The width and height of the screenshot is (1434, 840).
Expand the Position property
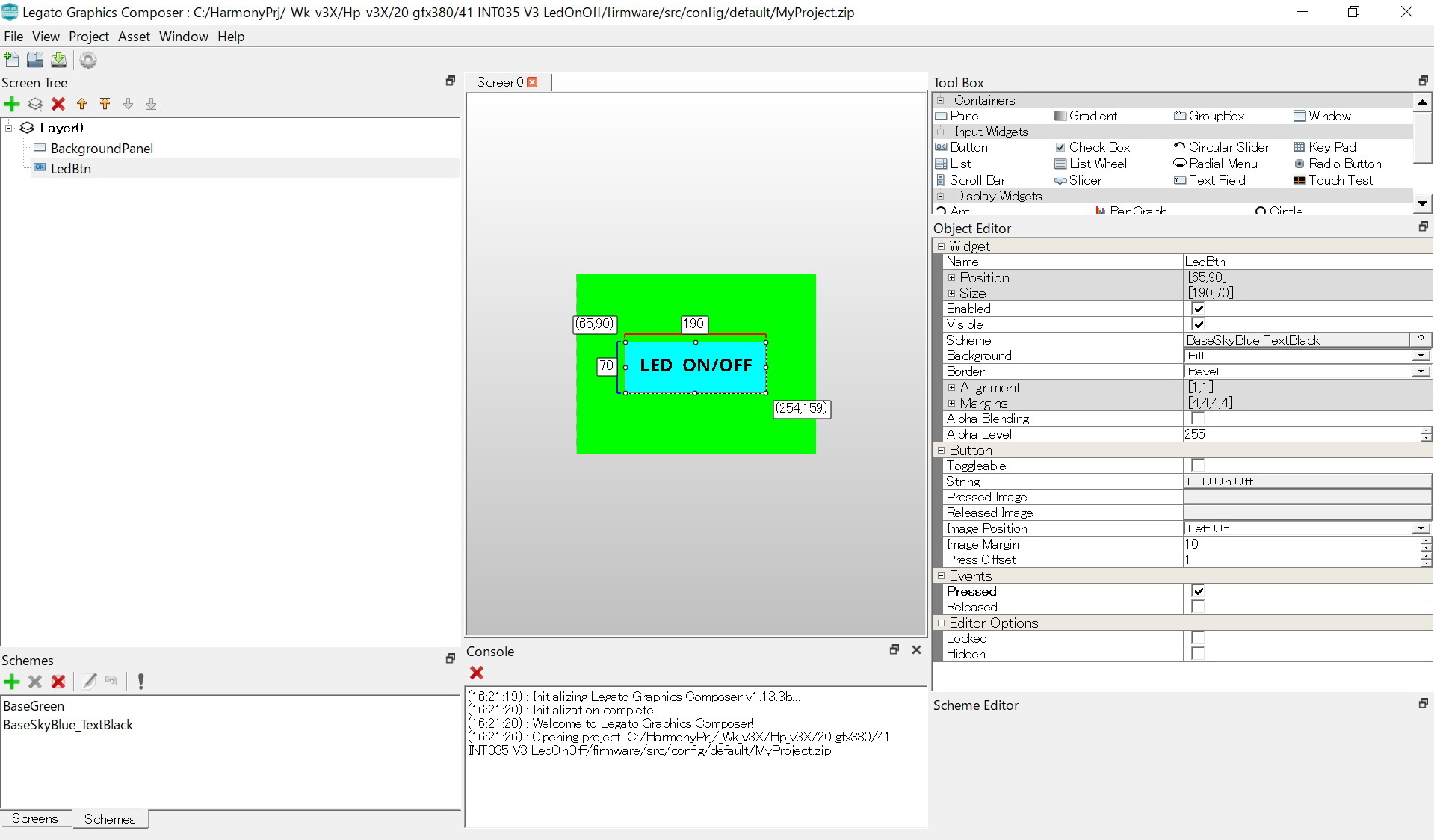(x=951, y=278)
